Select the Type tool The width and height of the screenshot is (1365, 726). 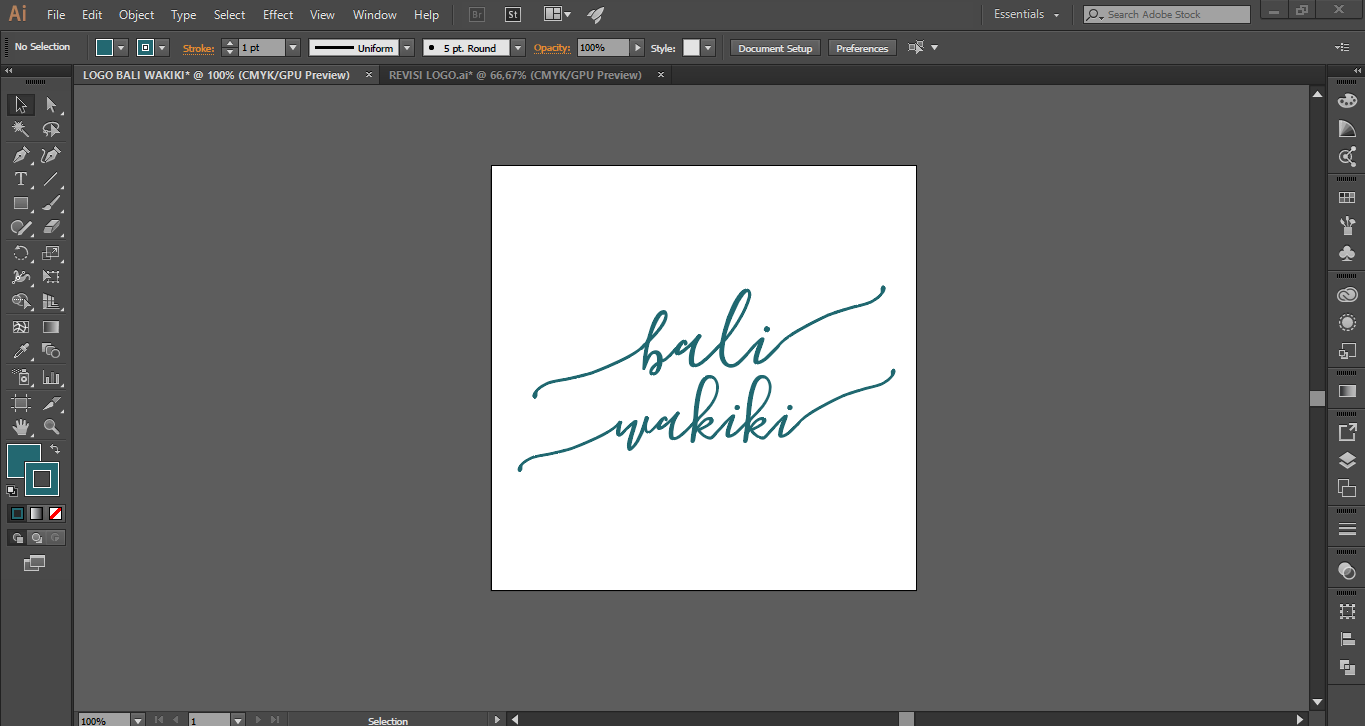click(x=21, y=179)
